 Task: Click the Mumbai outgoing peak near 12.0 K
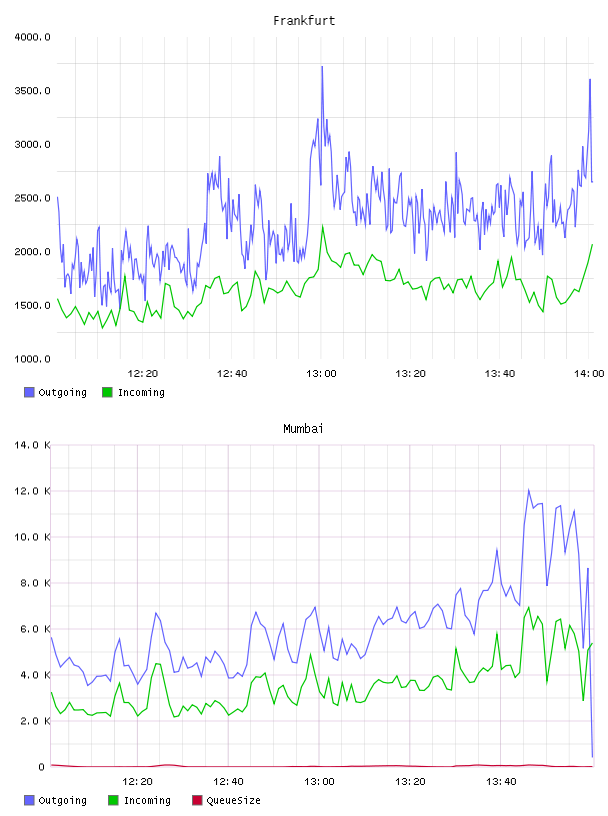pyautogui.click(x=528, y=490)
